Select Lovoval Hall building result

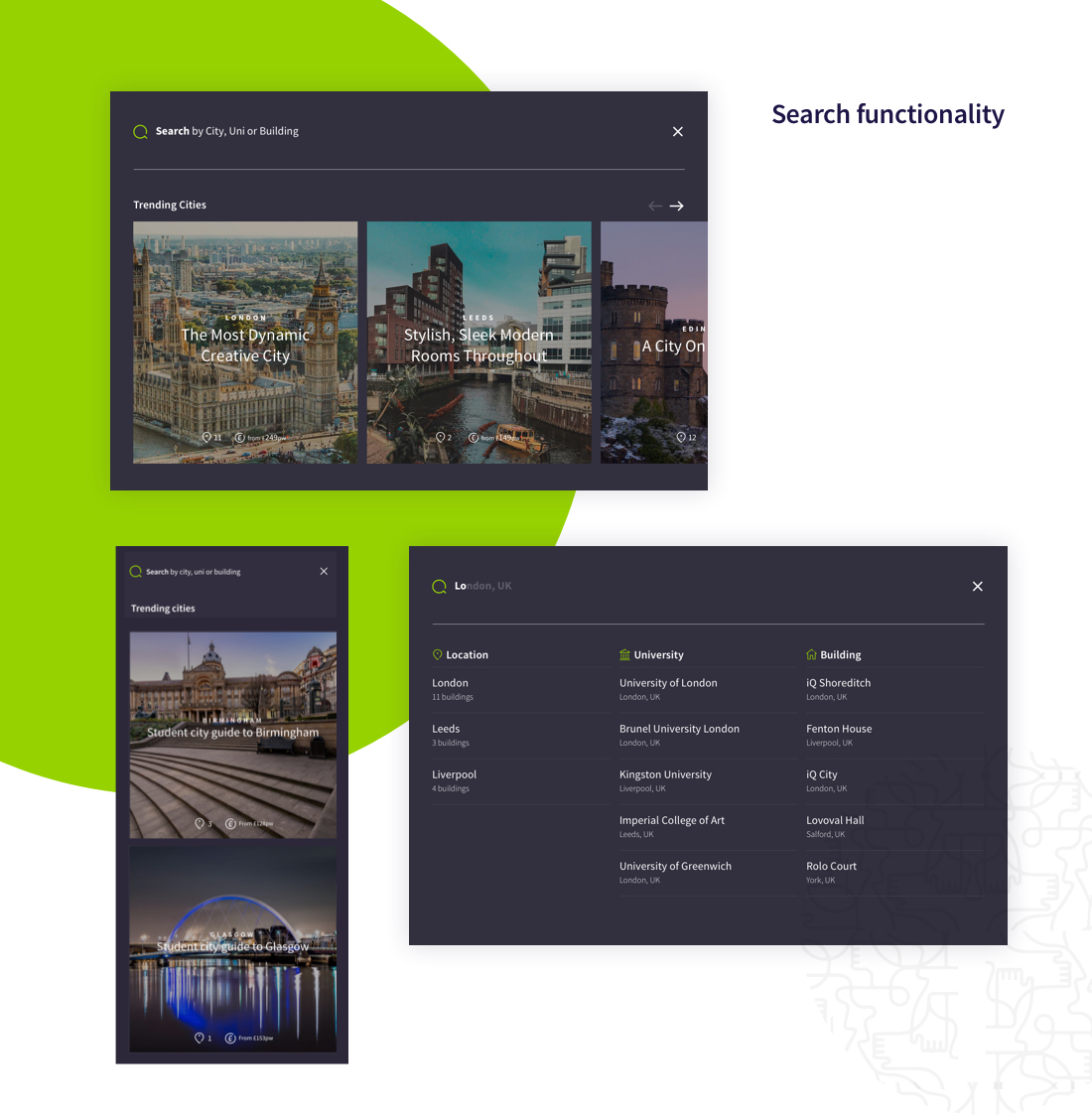click(895, 827)
